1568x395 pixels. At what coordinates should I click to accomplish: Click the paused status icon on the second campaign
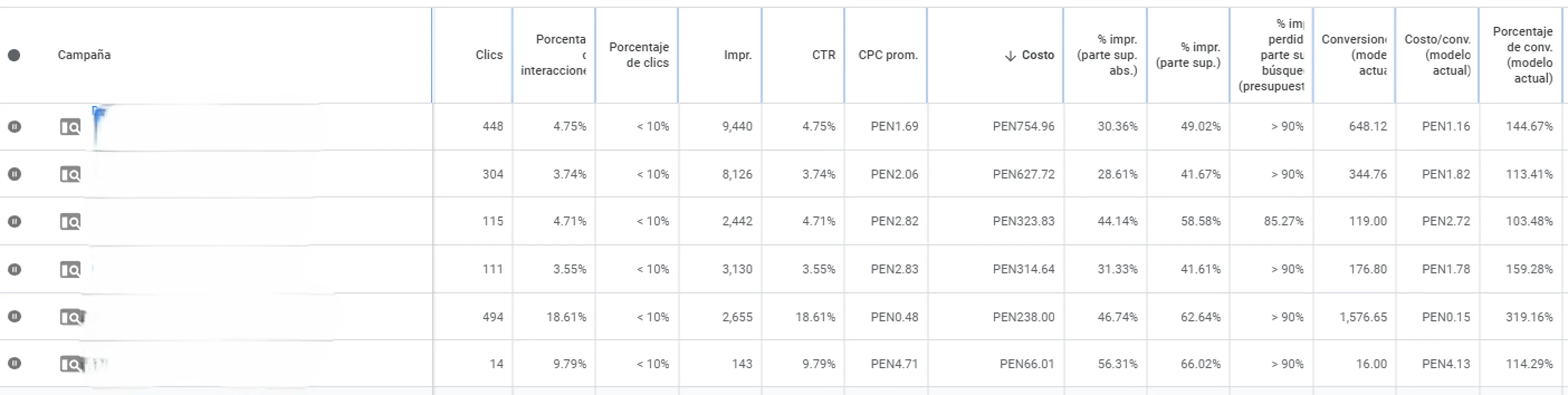coord(15,174)
